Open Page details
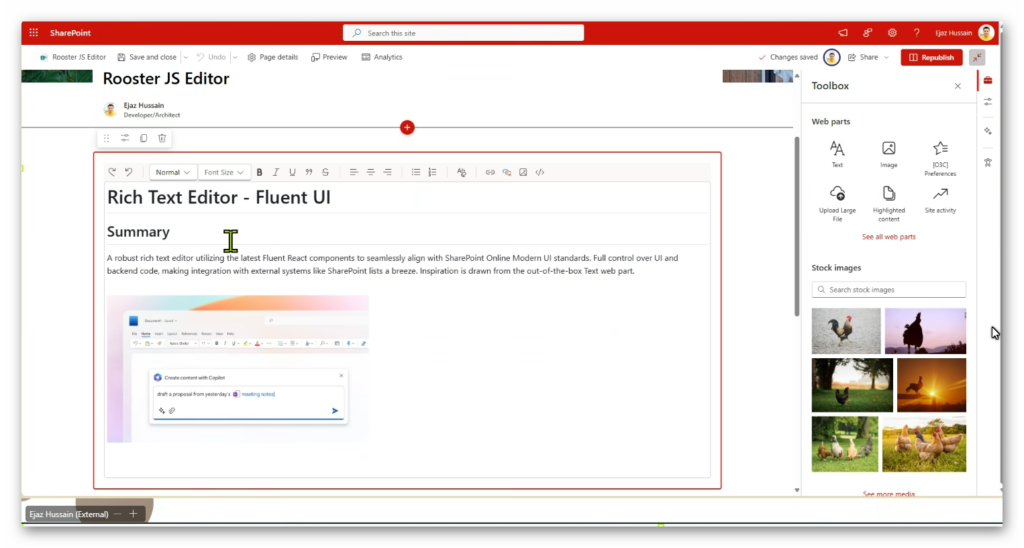The height and width of the screenshot is (548, 1024). point(273,57)
